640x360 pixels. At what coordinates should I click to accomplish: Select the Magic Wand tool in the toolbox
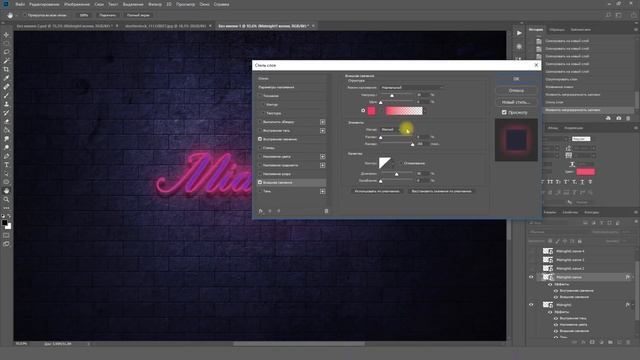pyautogui.click(x=6, y=61)
